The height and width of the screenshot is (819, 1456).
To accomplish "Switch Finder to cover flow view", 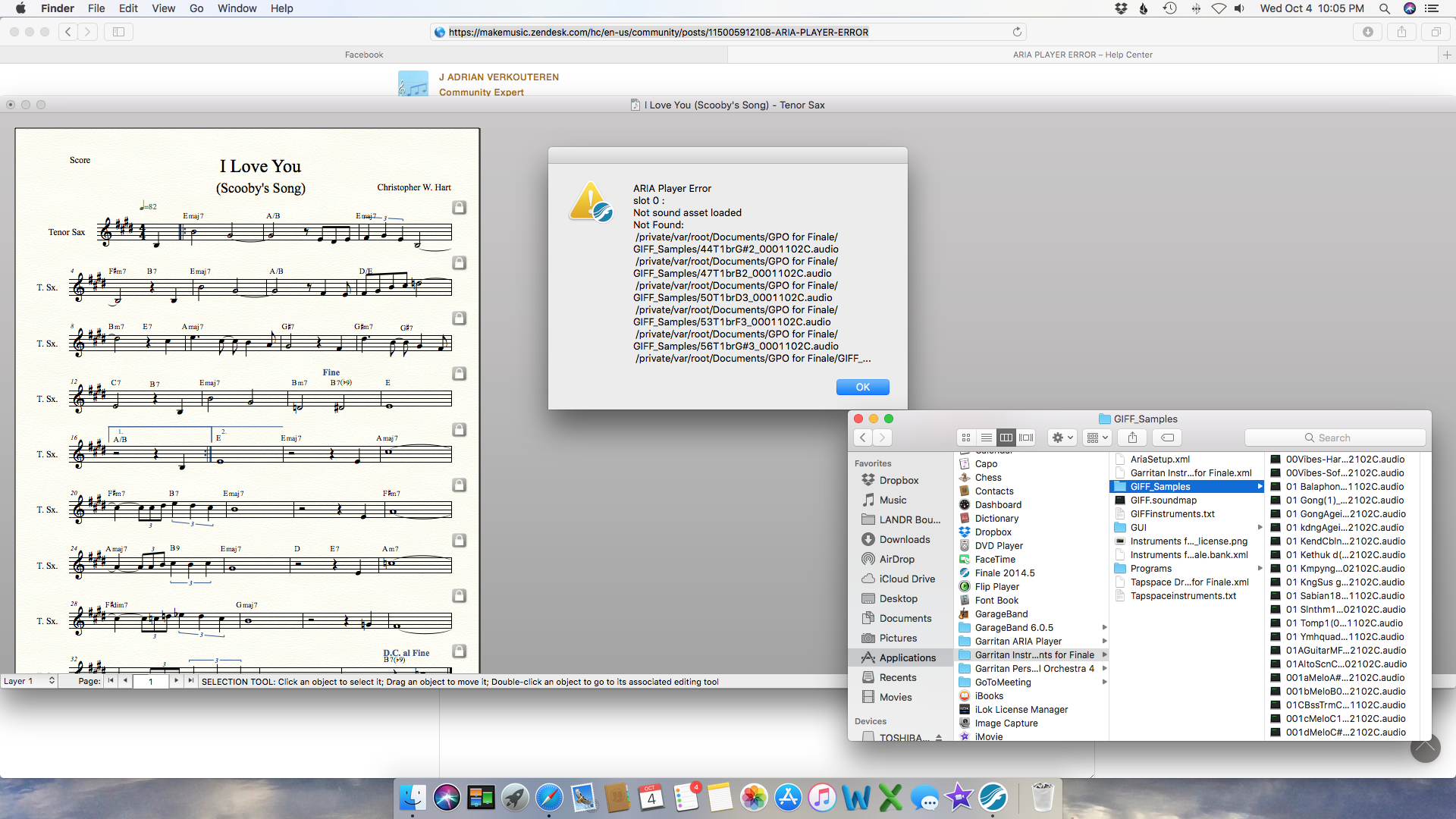I will [x=1026, y=438].
